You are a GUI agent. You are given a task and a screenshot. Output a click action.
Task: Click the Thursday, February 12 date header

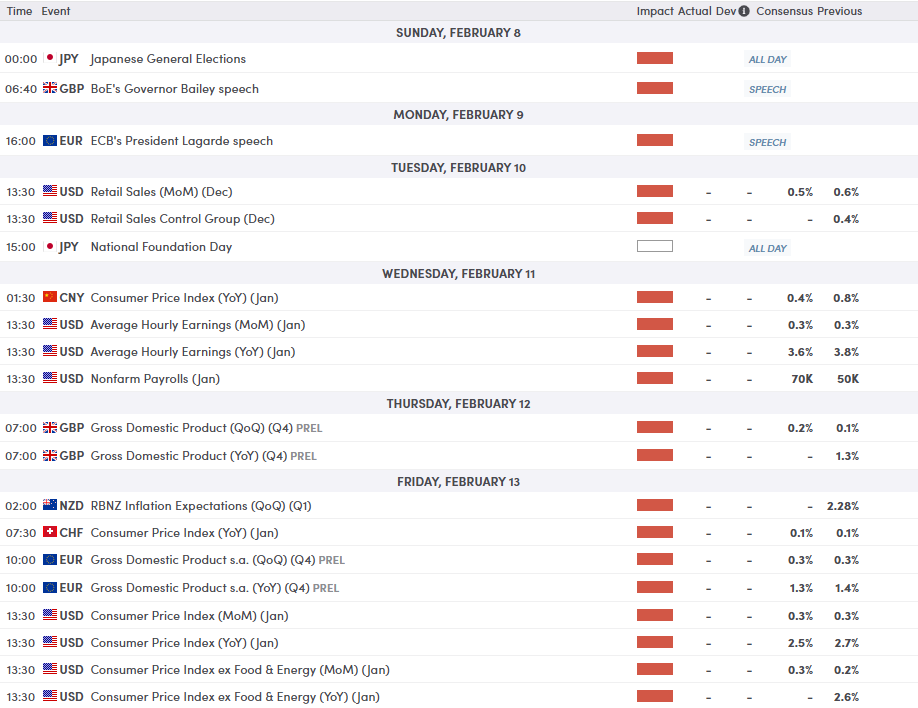coord(458,404)
